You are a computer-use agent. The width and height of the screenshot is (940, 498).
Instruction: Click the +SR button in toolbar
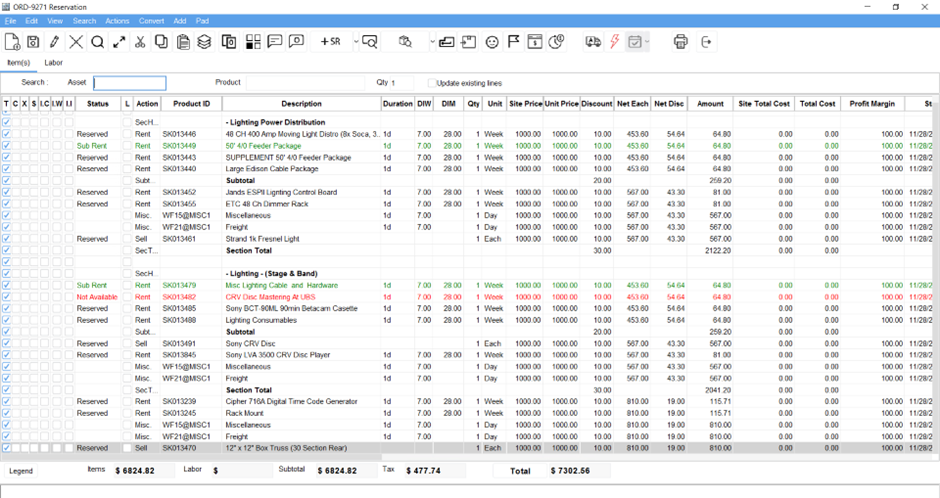point(331,42)
